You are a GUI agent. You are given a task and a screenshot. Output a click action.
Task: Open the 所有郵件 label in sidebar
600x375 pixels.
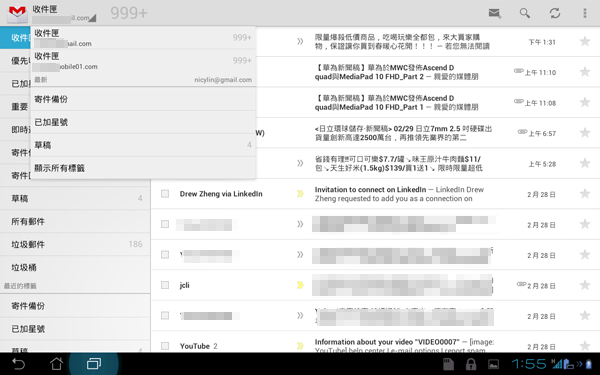pyautogui.click(x=75, y=221)
